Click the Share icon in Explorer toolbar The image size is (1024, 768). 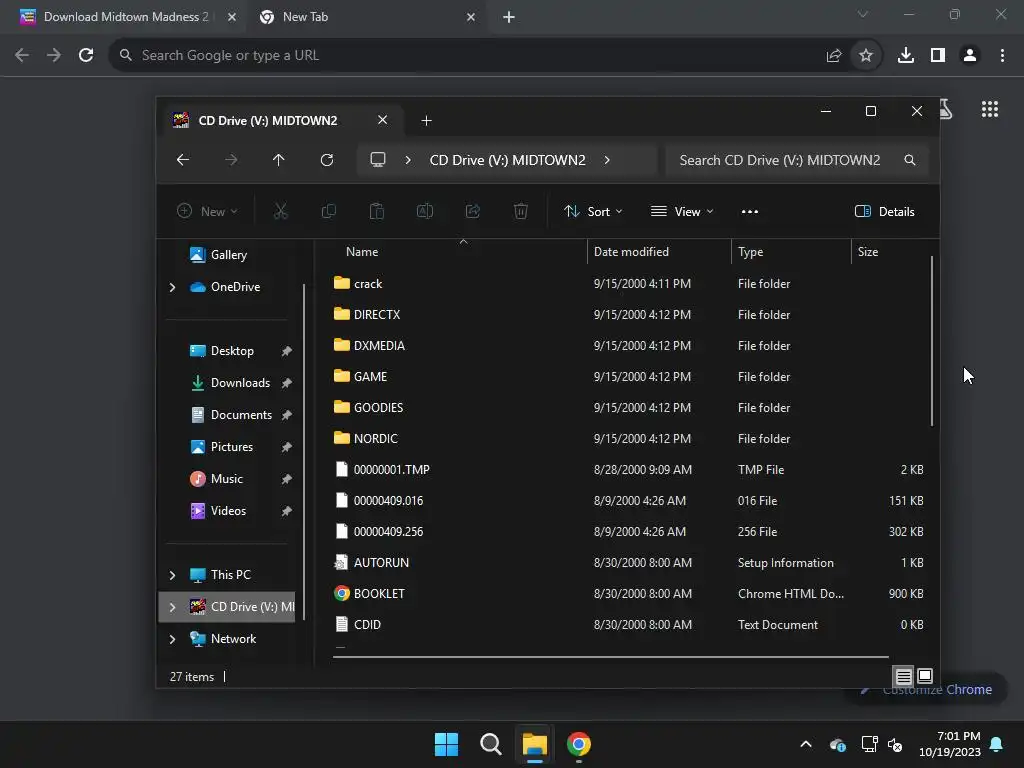[x=473, y=211]
